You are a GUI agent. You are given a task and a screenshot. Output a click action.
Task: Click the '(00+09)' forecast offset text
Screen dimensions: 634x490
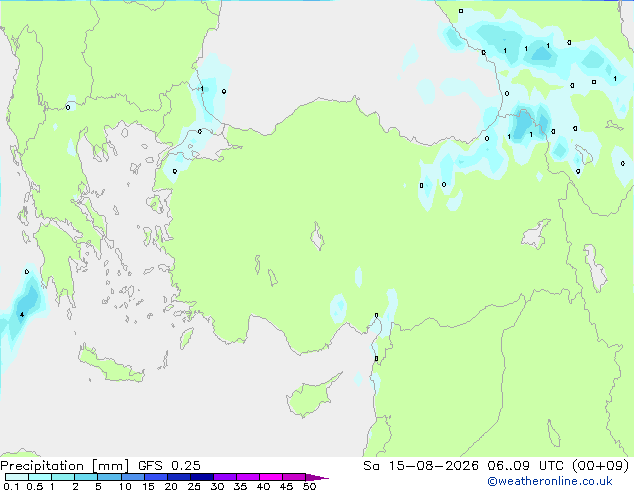coord(600,466)
